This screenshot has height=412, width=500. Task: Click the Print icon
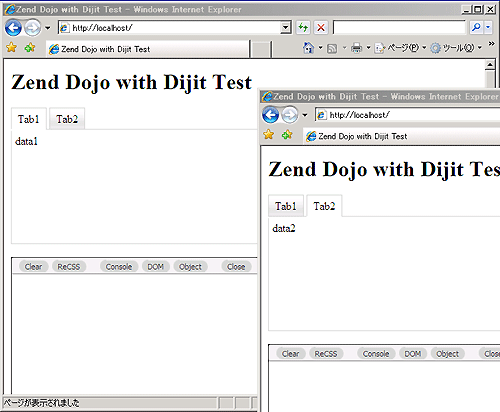point(356,48)
